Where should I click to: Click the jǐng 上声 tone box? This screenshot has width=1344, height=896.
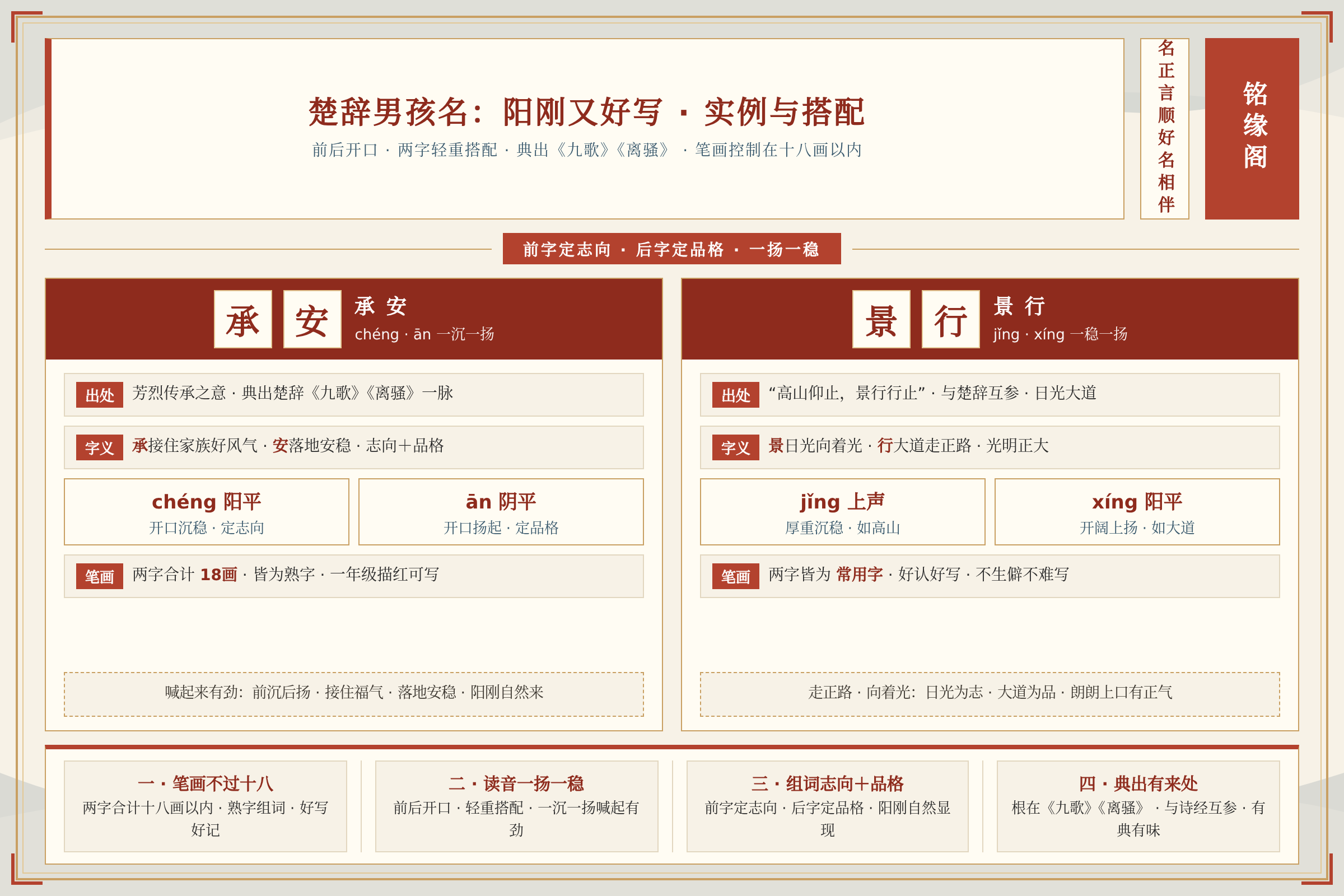point(842,512)
